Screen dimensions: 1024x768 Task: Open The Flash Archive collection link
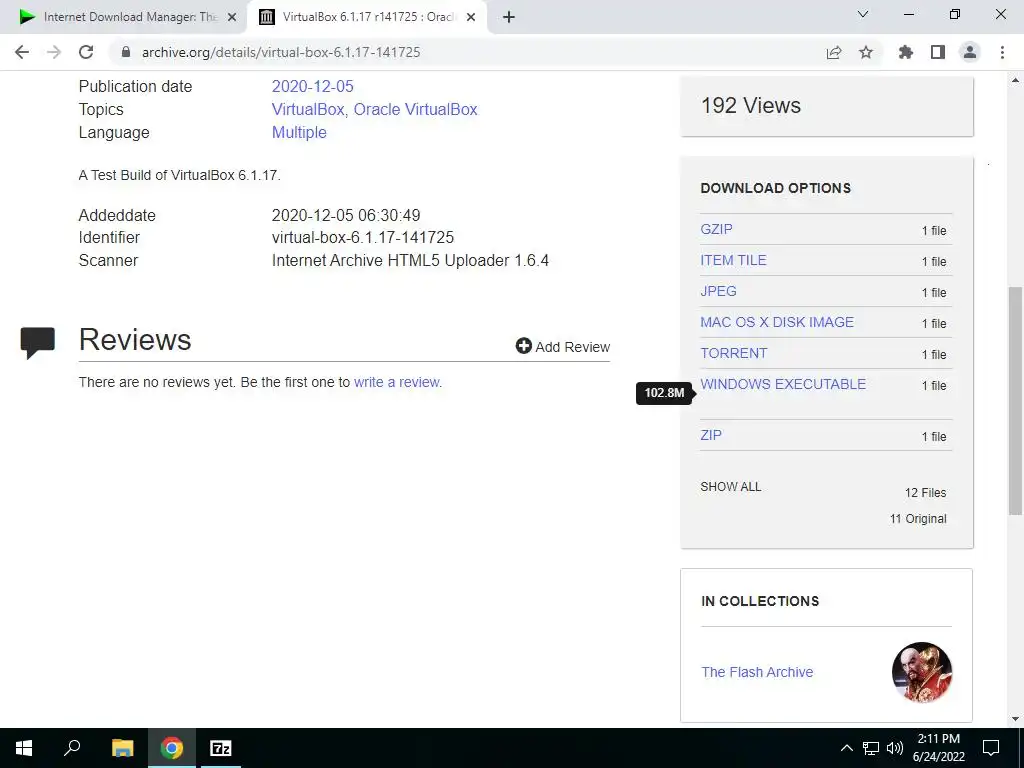(757, 672)
